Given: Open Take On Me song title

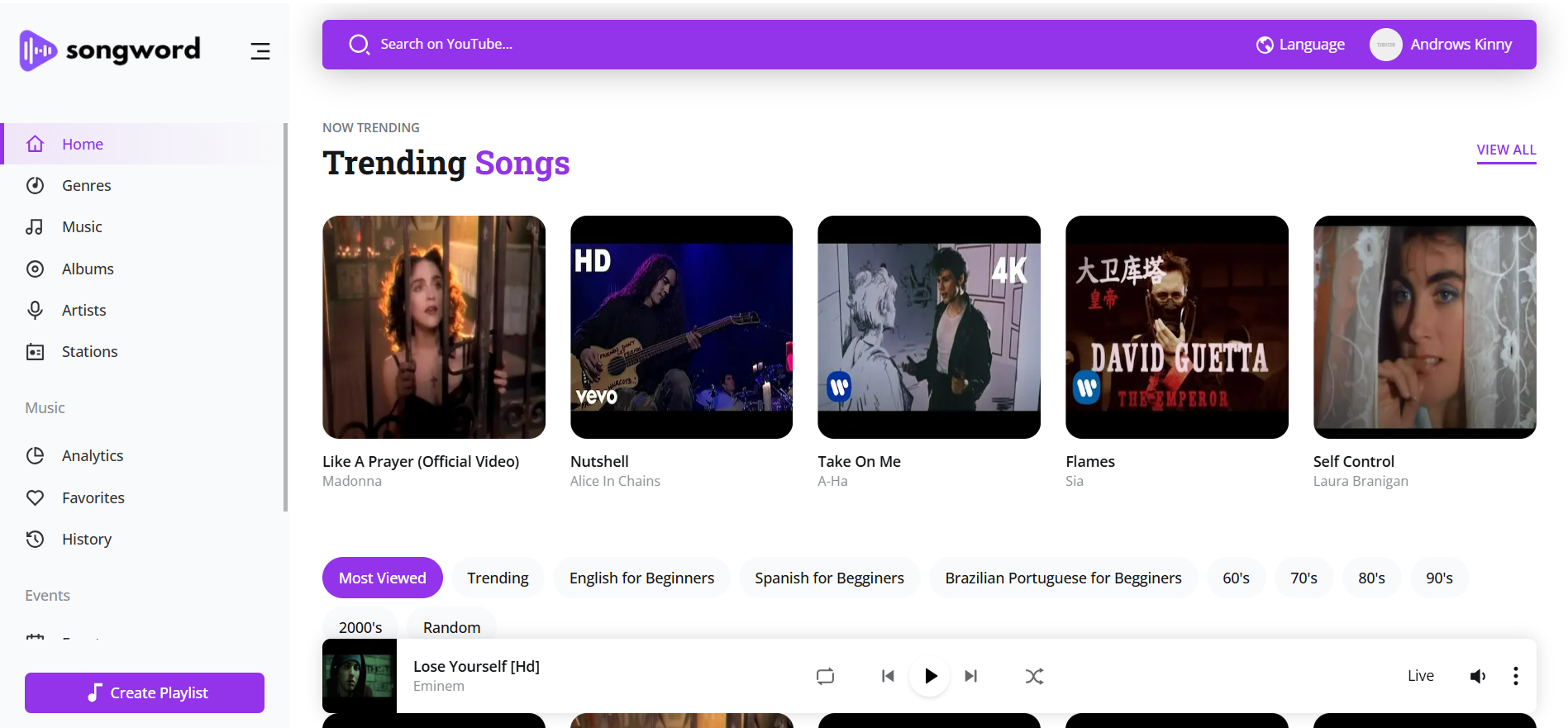Looking at the screenshot, I should [859, 461].
